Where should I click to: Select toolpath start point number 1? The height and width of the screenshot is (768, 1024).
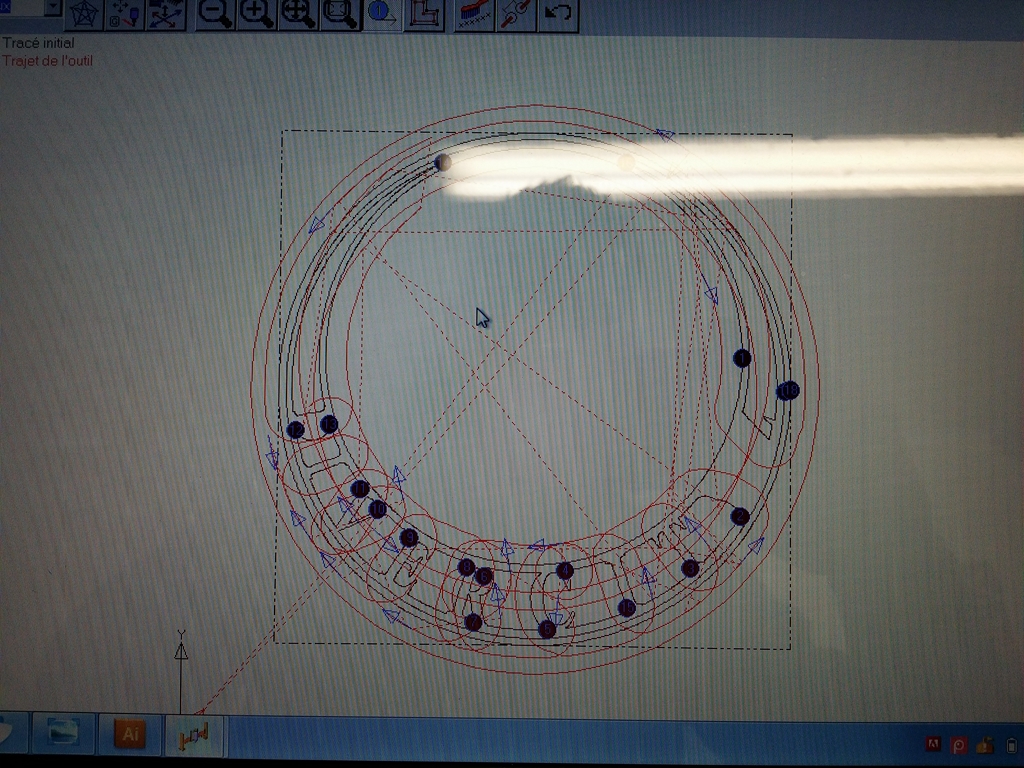point(742,358)
